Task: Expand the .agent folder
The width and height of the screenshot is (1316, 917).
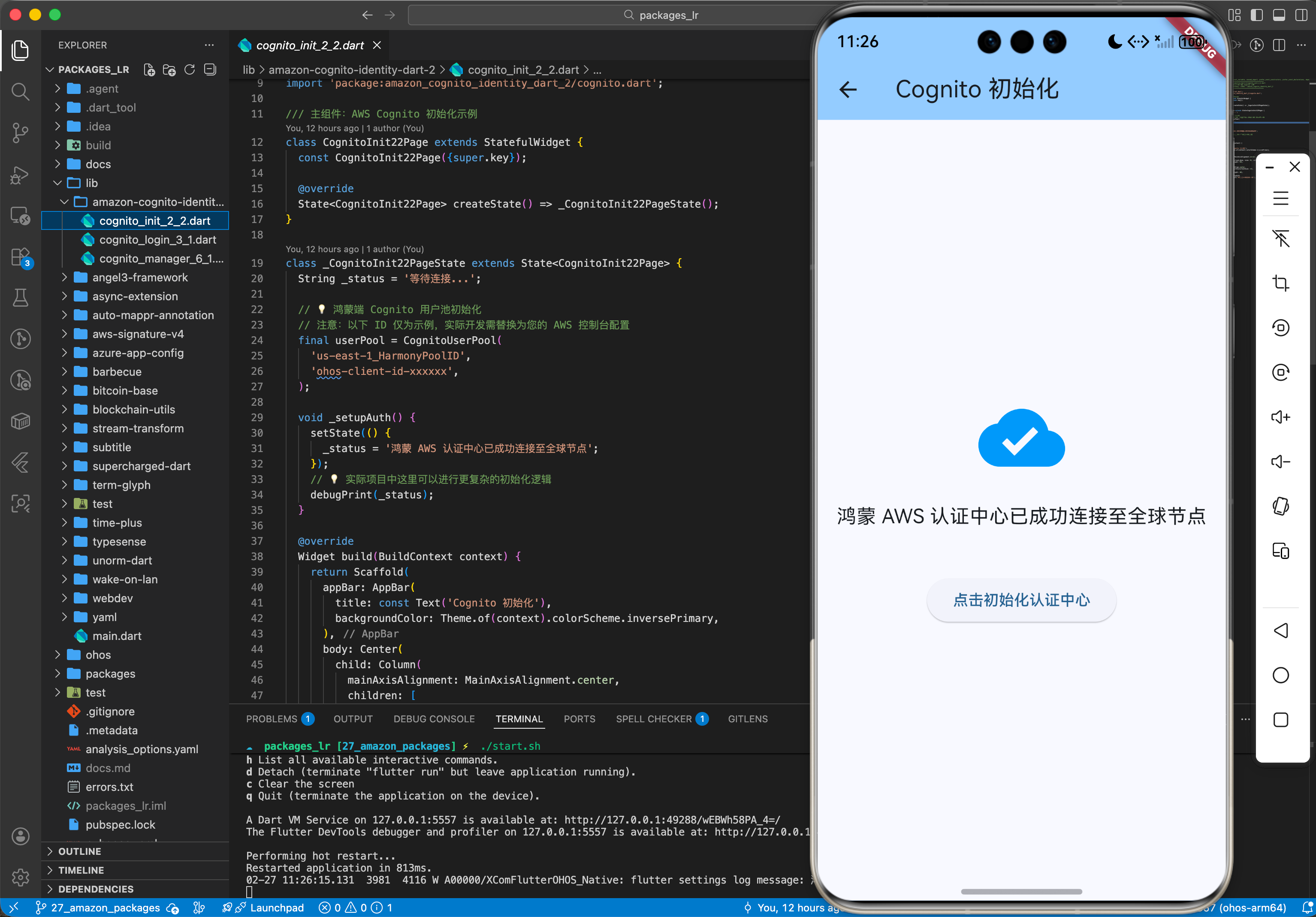Action: pyautogui.click(x=135, y=89)
